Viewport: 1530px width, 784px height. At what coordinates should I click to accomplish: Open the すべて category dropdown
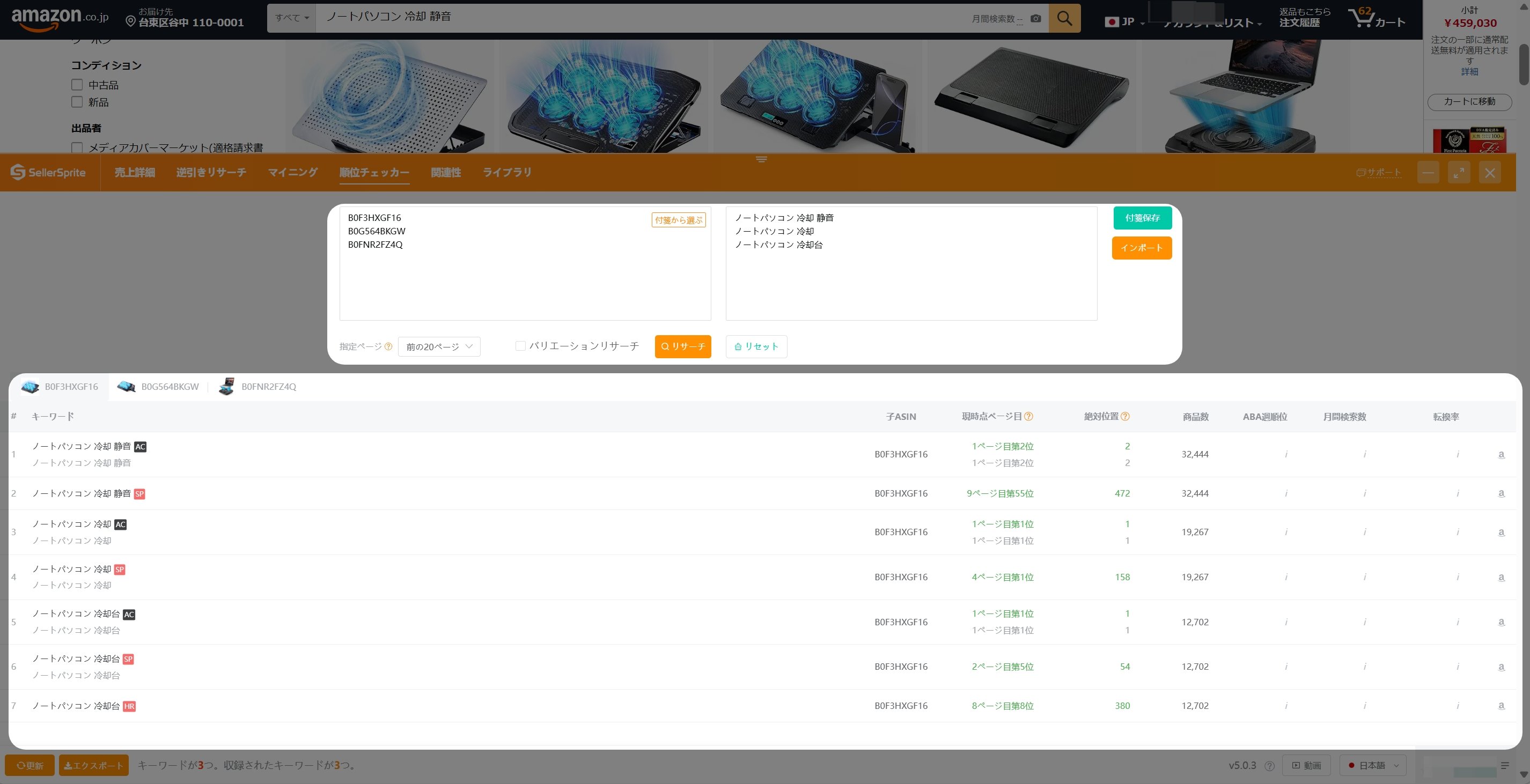pyautogui.click(x=292, y=18)
